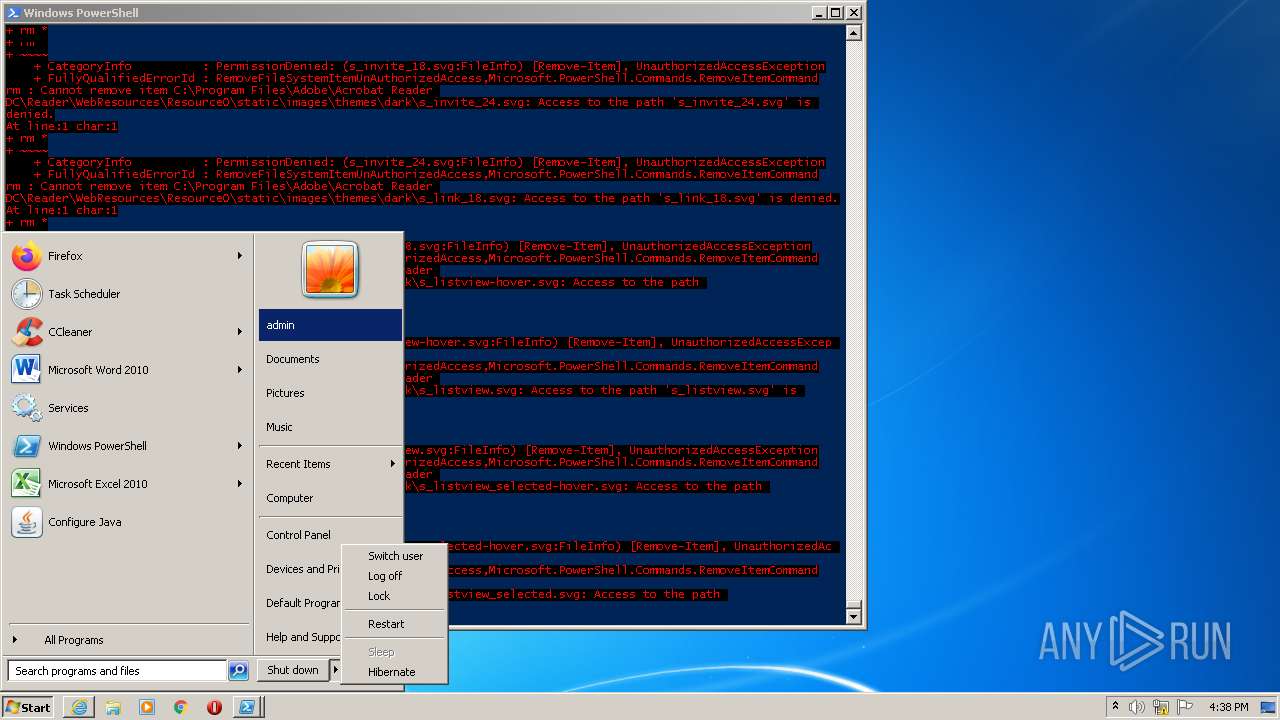Open Windows Explorer from taskbar
The width and height of the screenshot is (1280, 720).
(113, 707)
